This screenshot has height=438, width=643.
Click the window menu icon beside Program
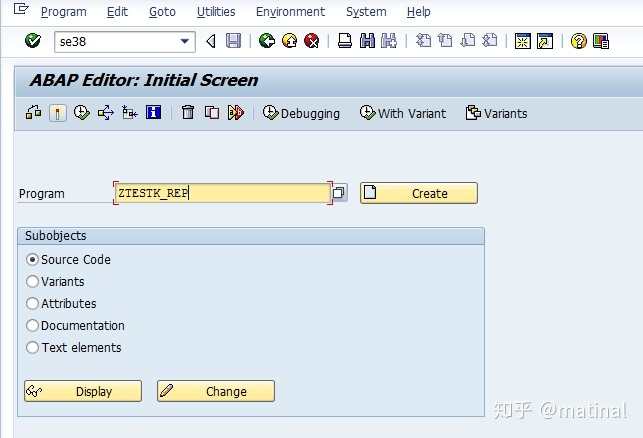pos(21,9)
